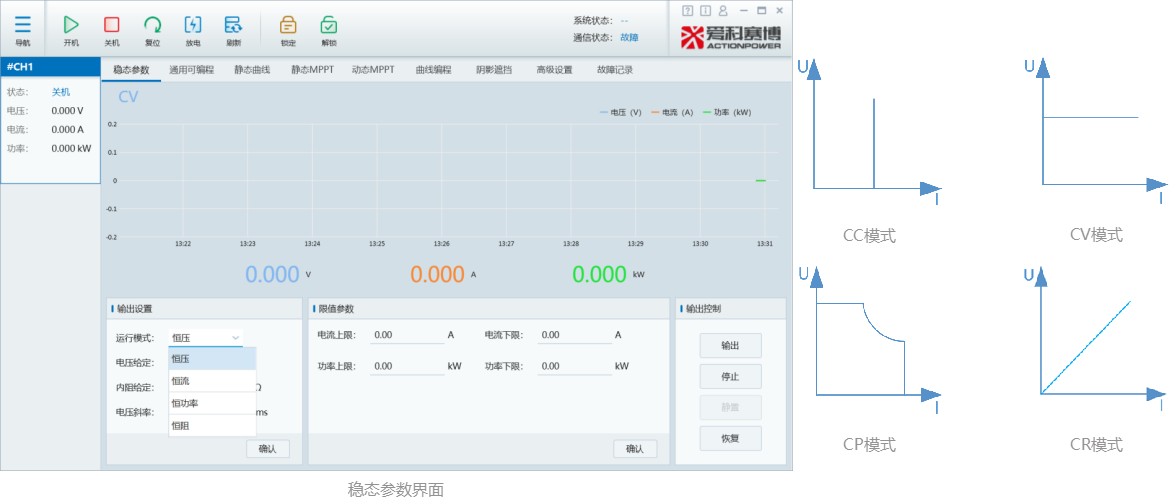The width and height of the screenshot is (1171, 504).
Task: Switch to the 静态MPPT tab
Action: 312,70
